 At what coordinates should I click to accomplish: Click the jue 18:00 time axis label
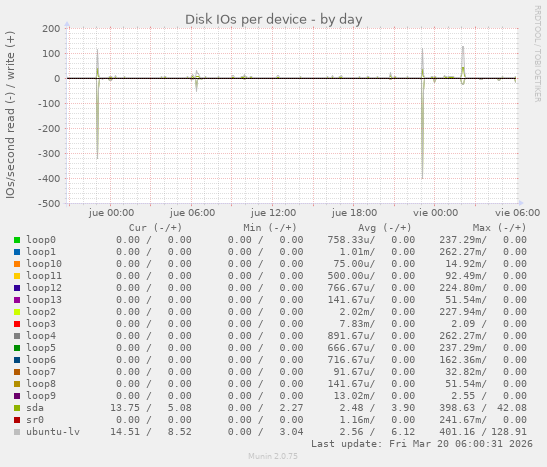tap(354, 213)
